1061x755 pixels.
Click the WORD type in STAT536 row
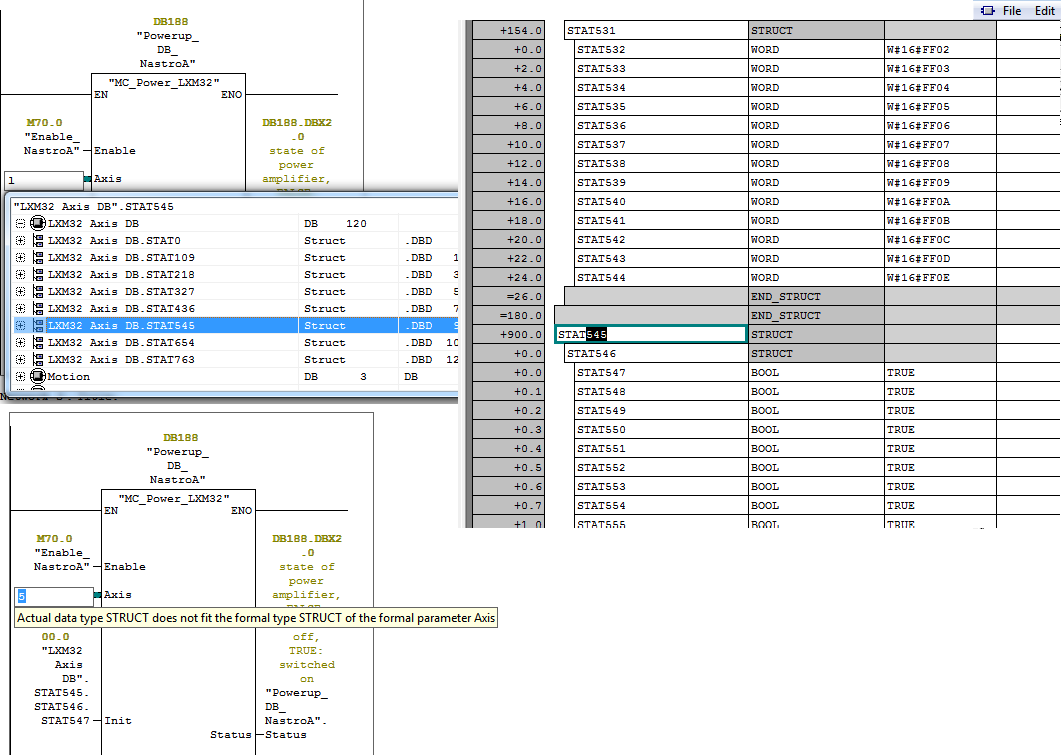pyautogui.click(x=816, y=125)
